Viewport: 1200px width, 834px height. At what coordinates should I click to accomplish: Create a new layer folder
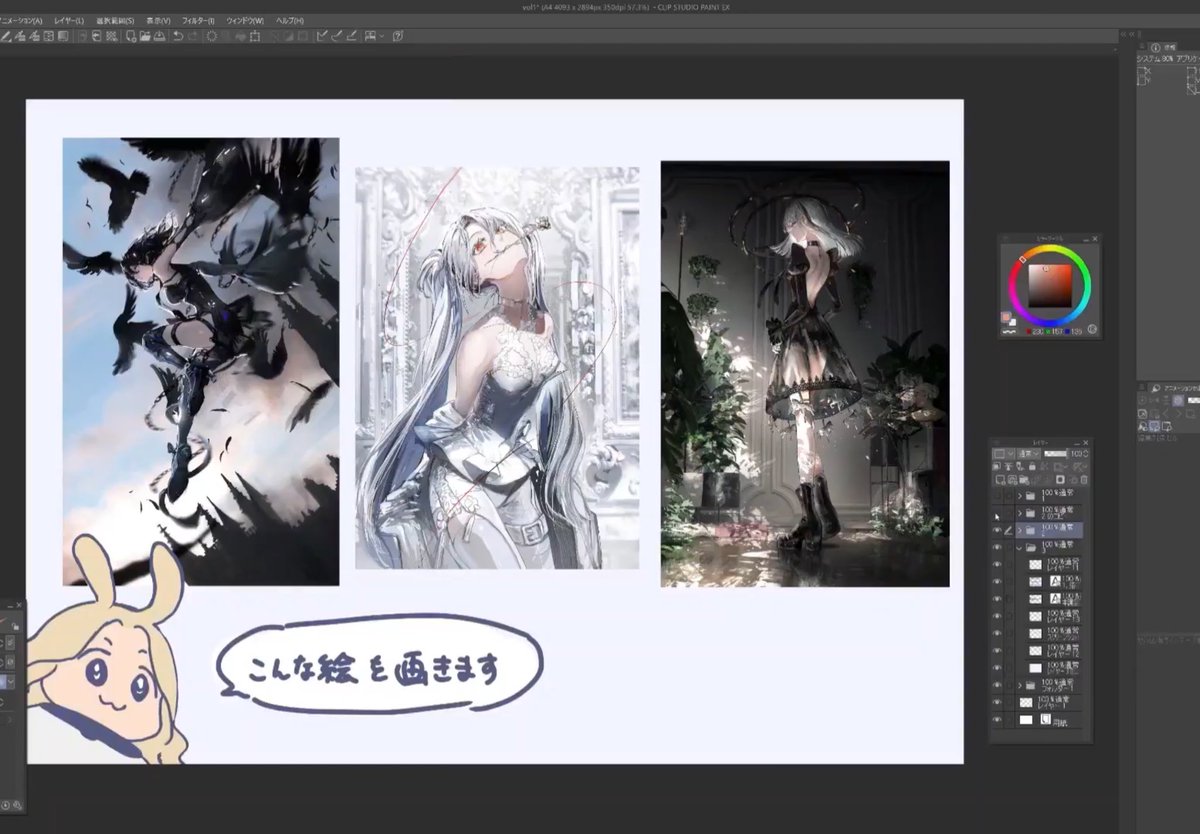coord(1025,479)
